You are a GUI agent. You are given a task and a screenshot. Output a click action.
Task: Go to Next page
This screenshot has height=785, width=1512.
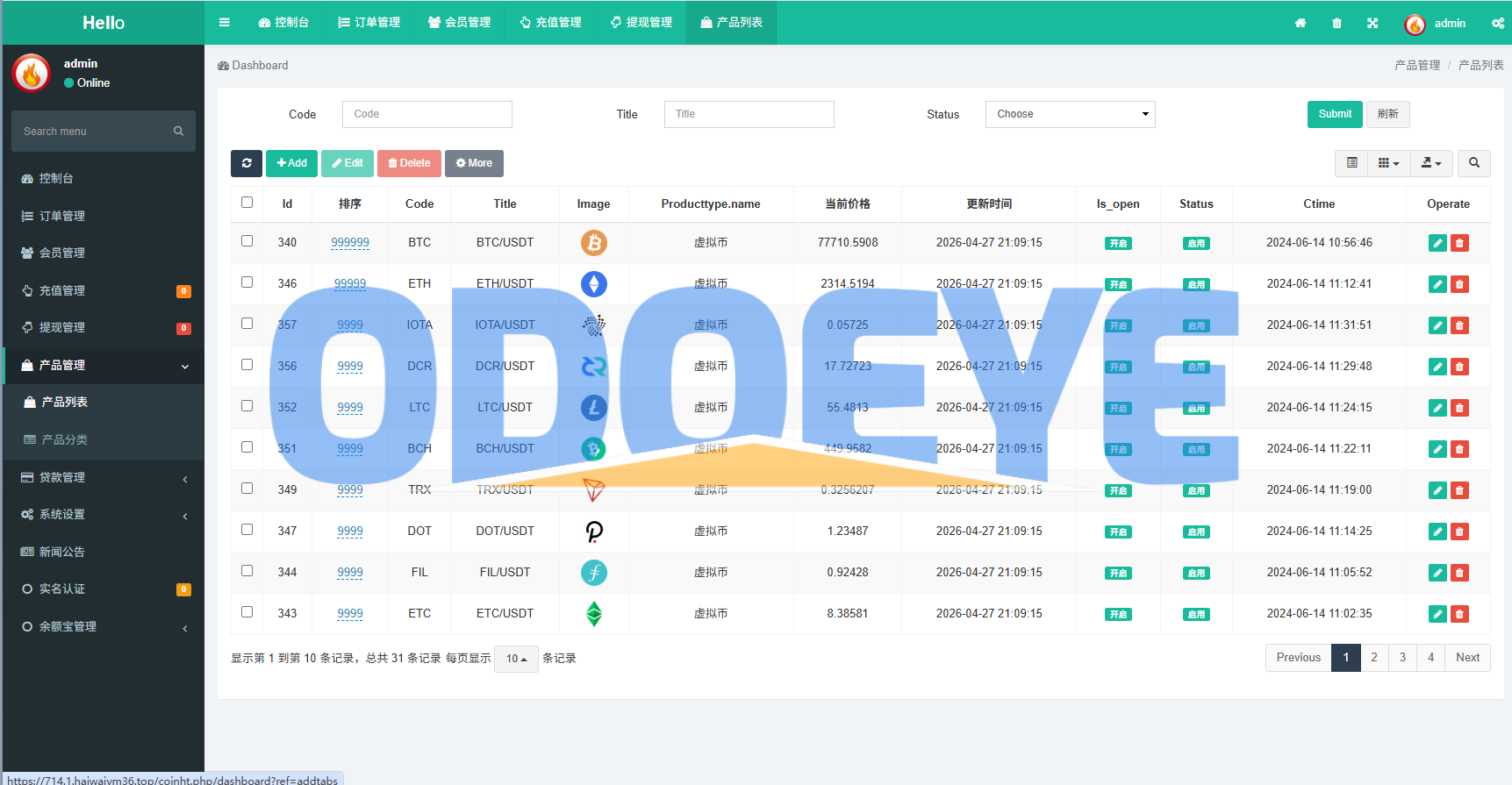pos(1467,658)
